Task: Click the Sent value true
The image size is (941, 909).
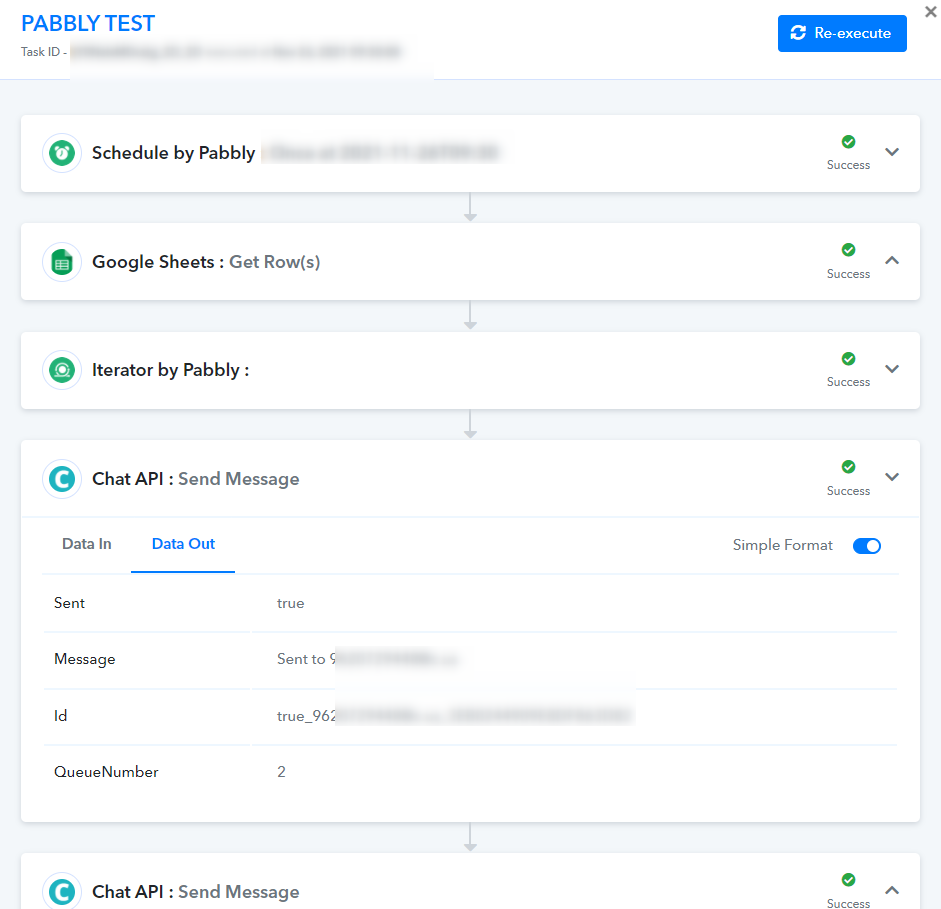Action: pyautogui.click(x=290, y=603)
